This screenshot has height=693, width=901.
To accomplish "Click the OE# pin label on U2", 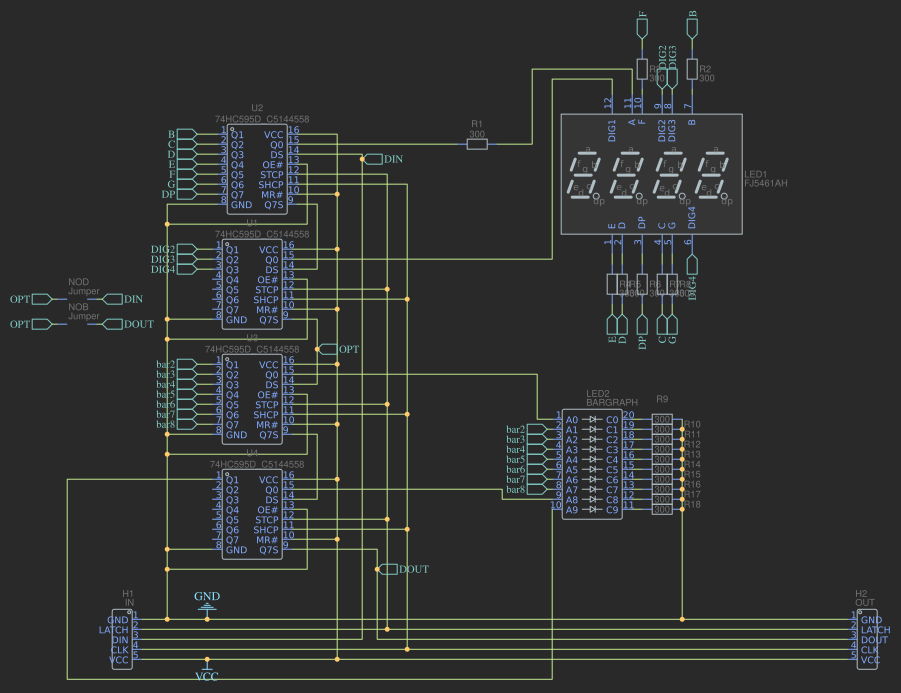I will click(x=273, y=164).
